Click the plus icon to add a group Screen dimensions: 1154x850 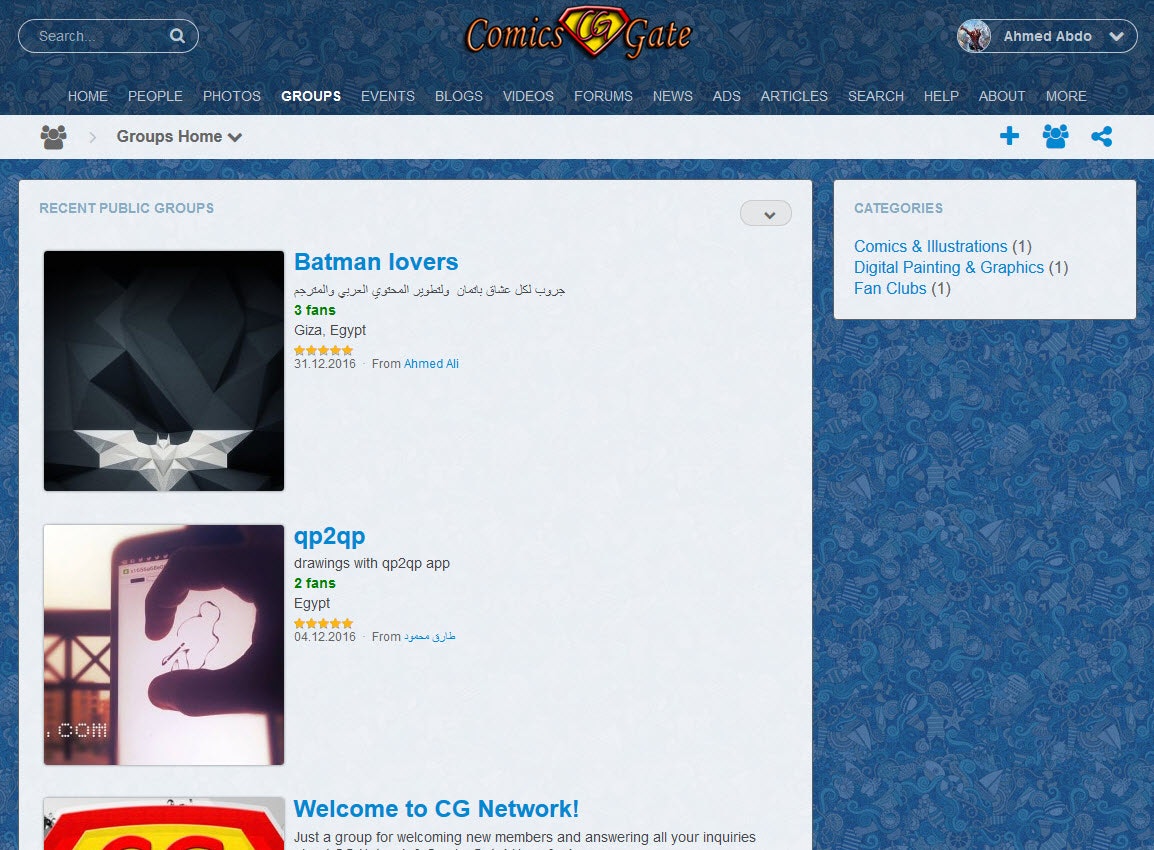click(x=1009, y=136)
